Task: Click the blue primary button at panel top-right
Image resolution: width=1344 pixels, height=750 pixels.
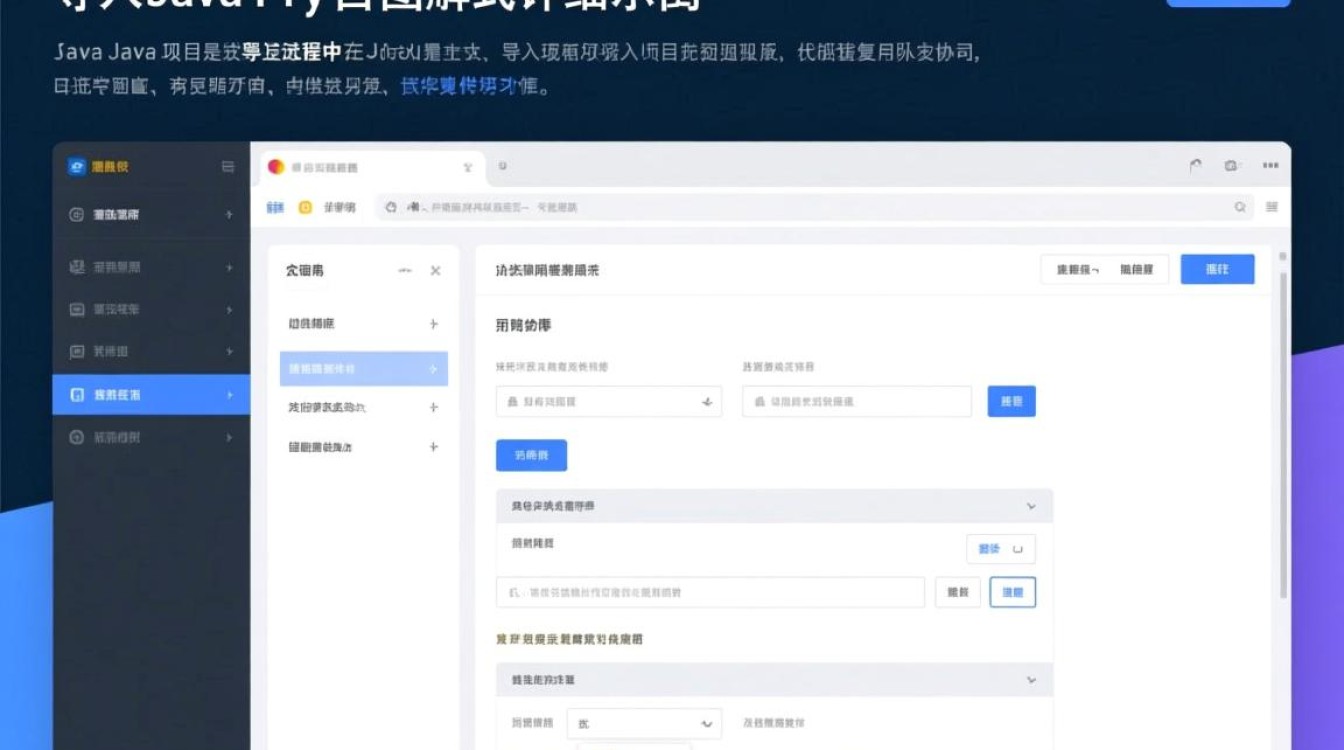Action: pyautogui.click(x=1217, y=268)
